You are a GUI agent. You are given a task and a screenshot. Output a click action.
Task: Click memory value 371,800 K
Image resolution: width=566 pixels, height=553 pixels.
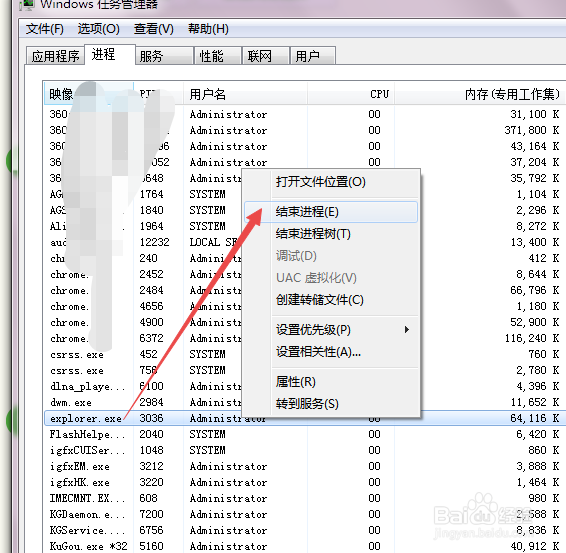(532, 130)
